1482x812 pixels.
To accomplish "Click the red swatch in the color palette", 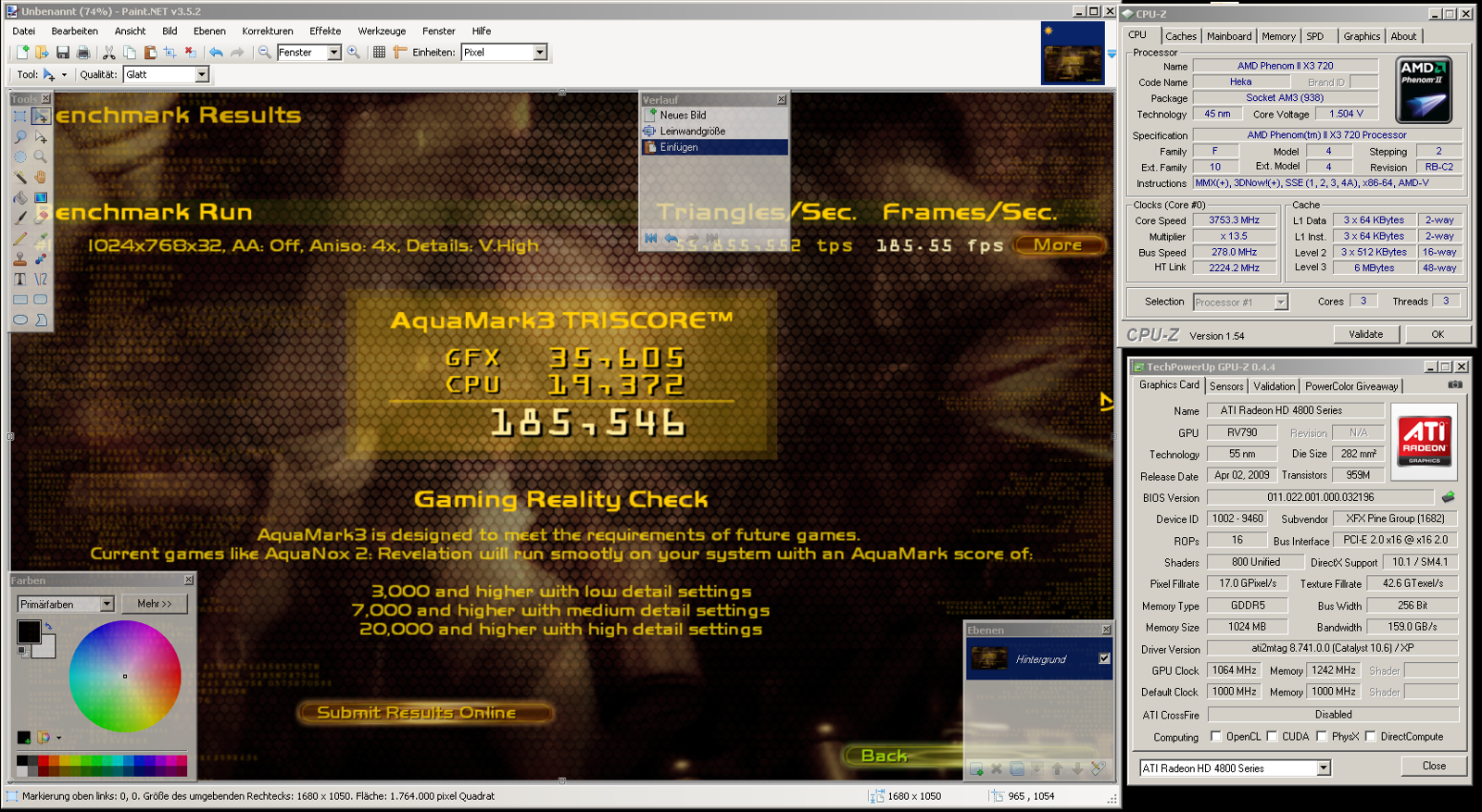I will [x=42, y=761].
